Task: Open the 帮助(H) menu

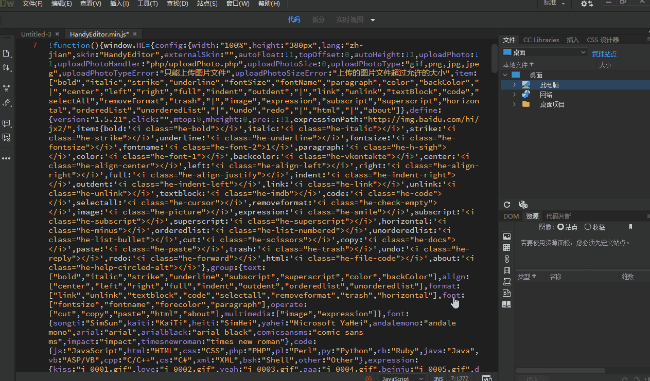Action: (269, 4)
